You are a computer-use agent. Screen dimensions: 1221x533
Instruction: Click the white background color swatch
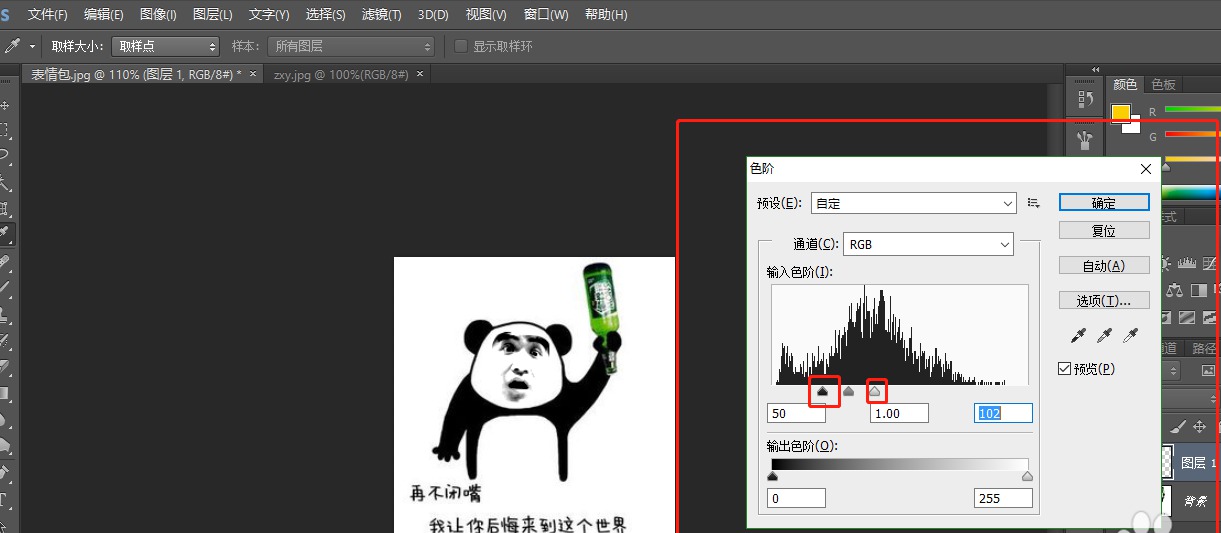click(x=1133, y=125)
